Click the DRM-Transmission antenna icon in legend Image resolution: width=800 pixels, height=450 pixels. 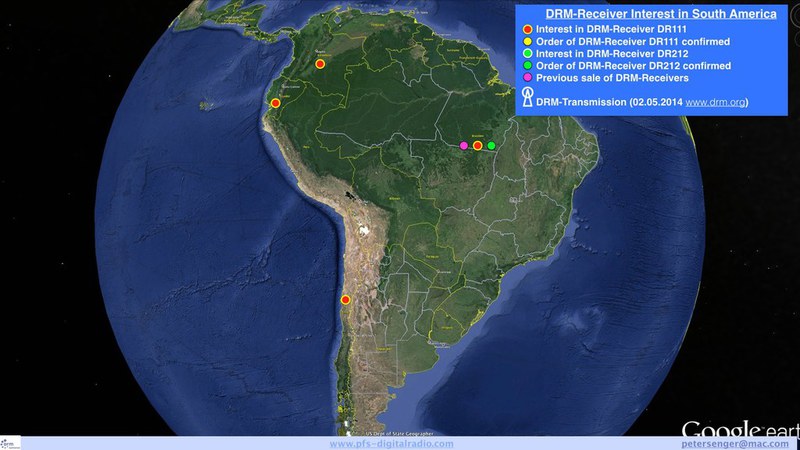pyautogui.click(x=526, y=98)
